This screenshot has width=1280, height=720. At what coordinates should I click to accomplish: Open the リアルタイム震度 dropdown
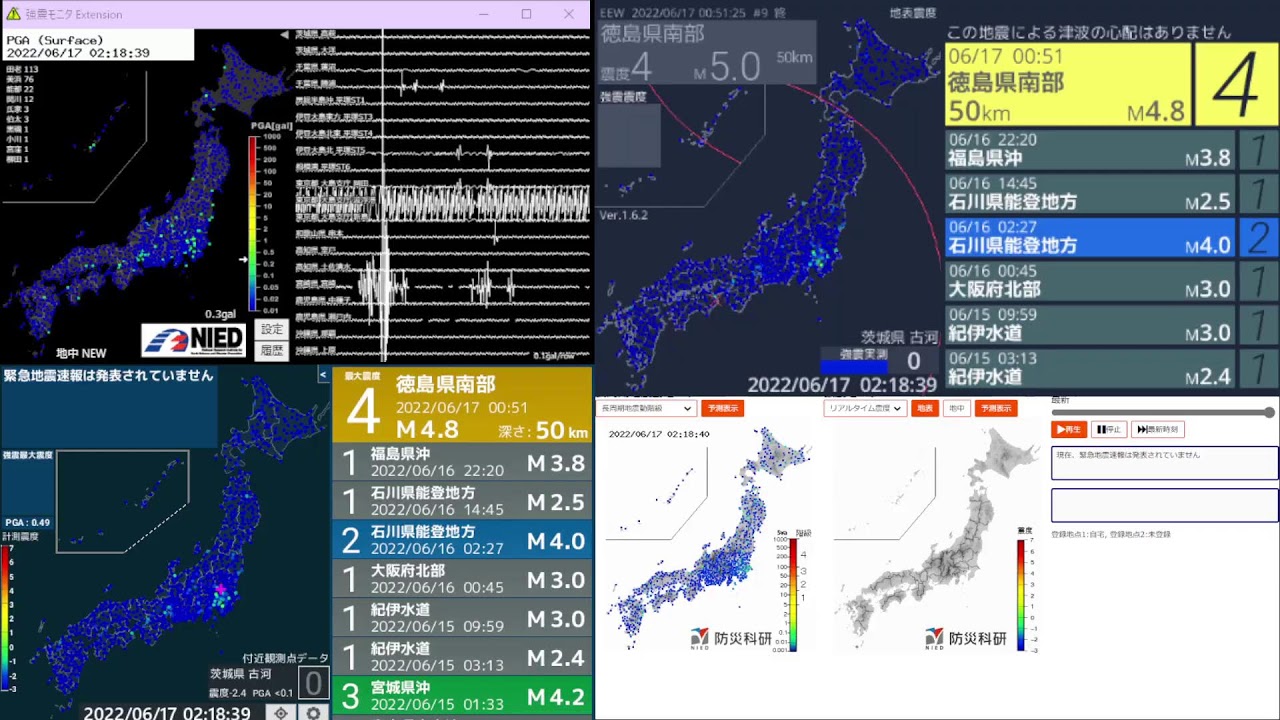[865, 408]
